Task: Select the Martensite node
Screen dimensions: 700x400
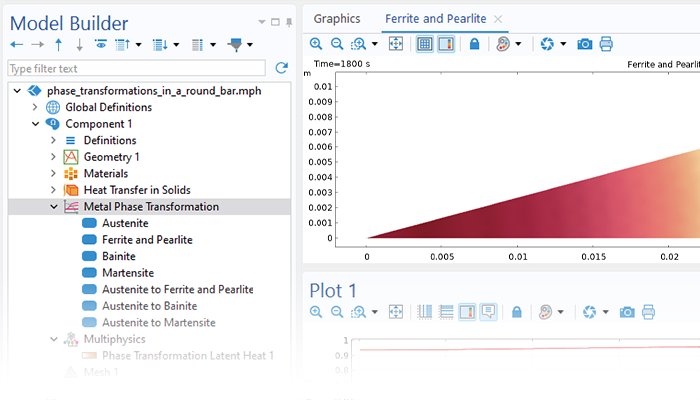Action: [128, 273]
